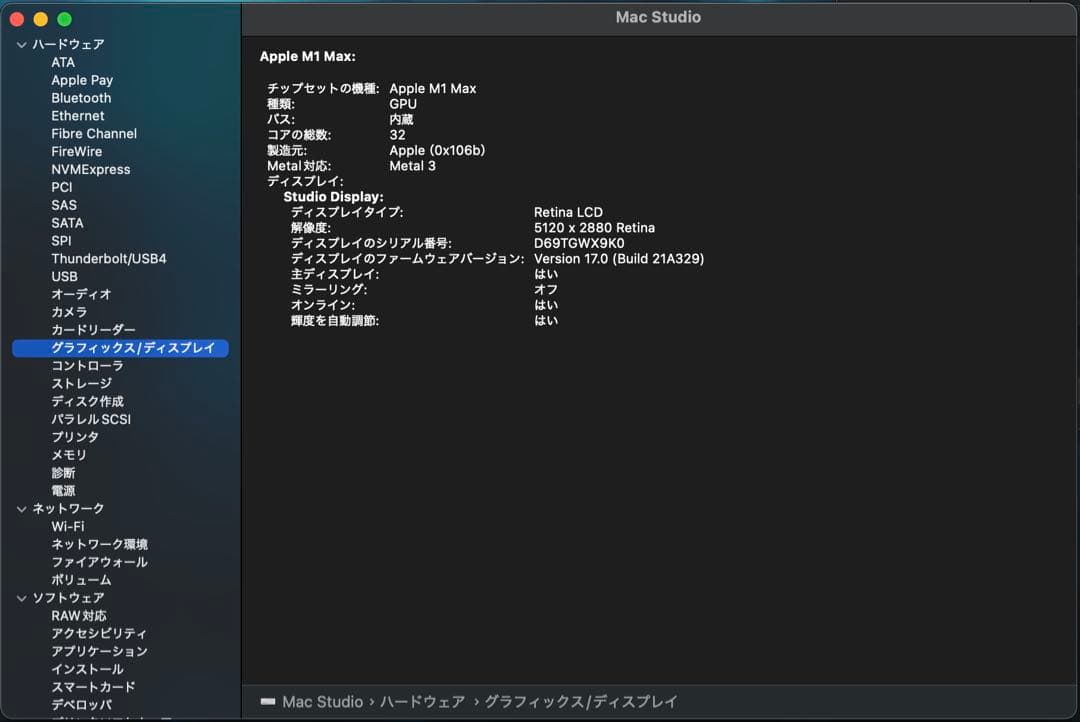This screenshot has width=1080, height=722.
Task: Open the Thunderbolt/USB4 section
Action: pos(110,258)
